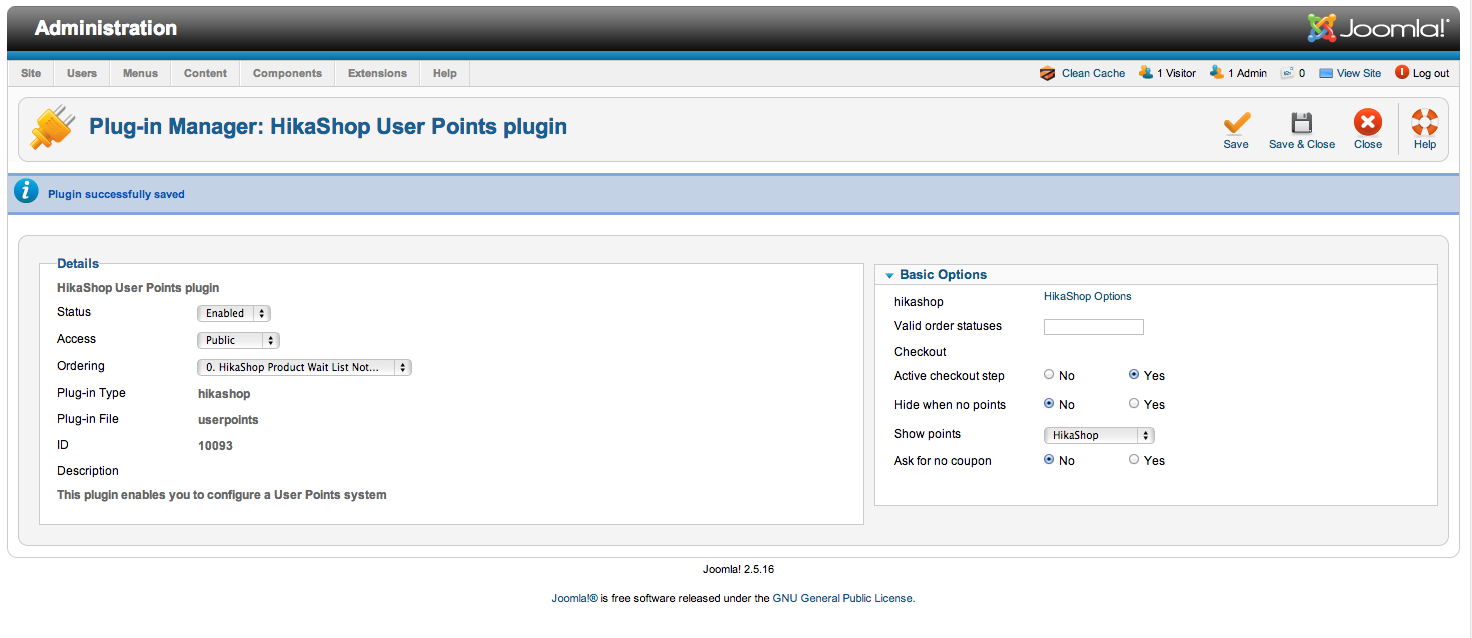The image size is (1472, 638).
Task: Click the Save & Close button label
Action: click(1302, 144)
